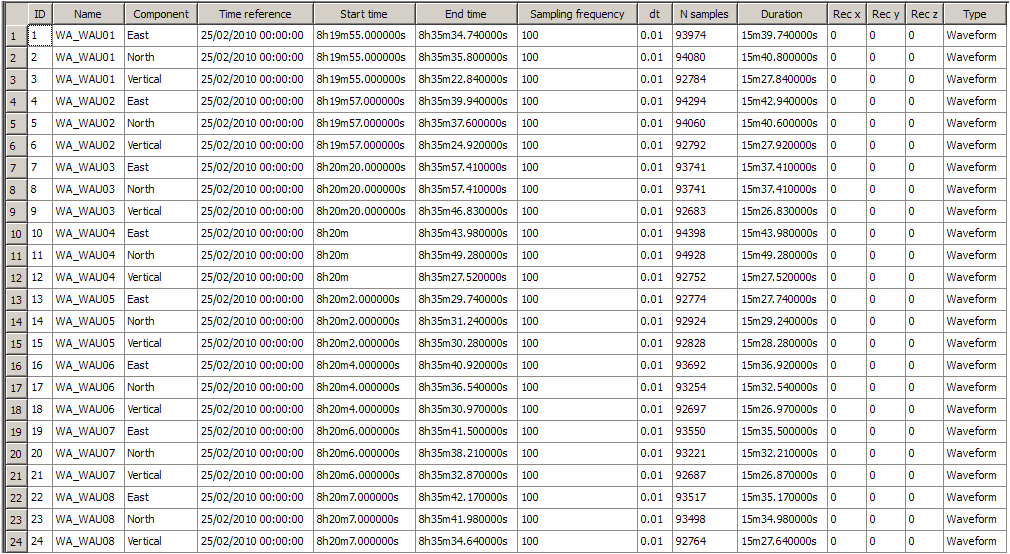Click the Time reference column header
The width and height of the screenshot is (1010, 554).
pos(255,14)
